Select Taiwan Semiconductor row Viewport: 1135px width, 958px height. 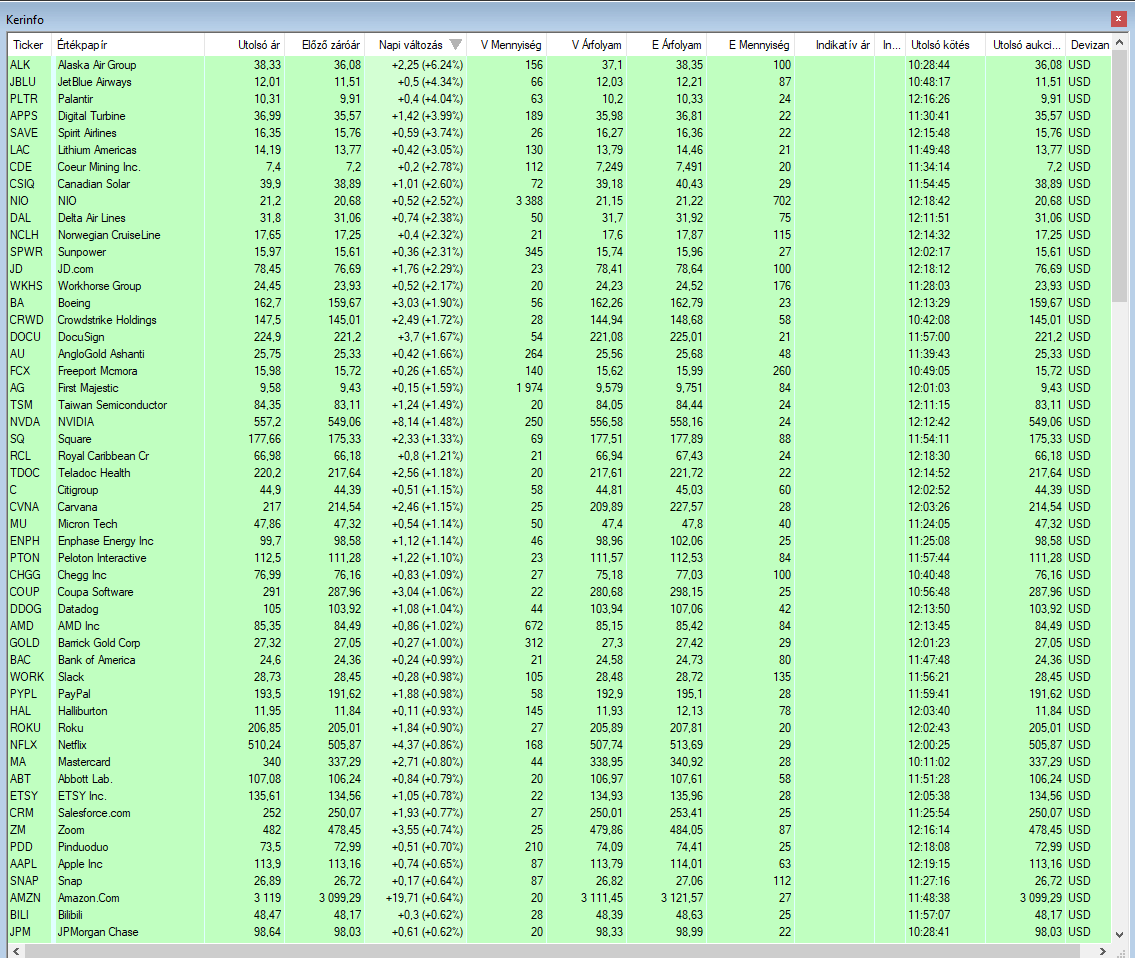coord(560,405)
